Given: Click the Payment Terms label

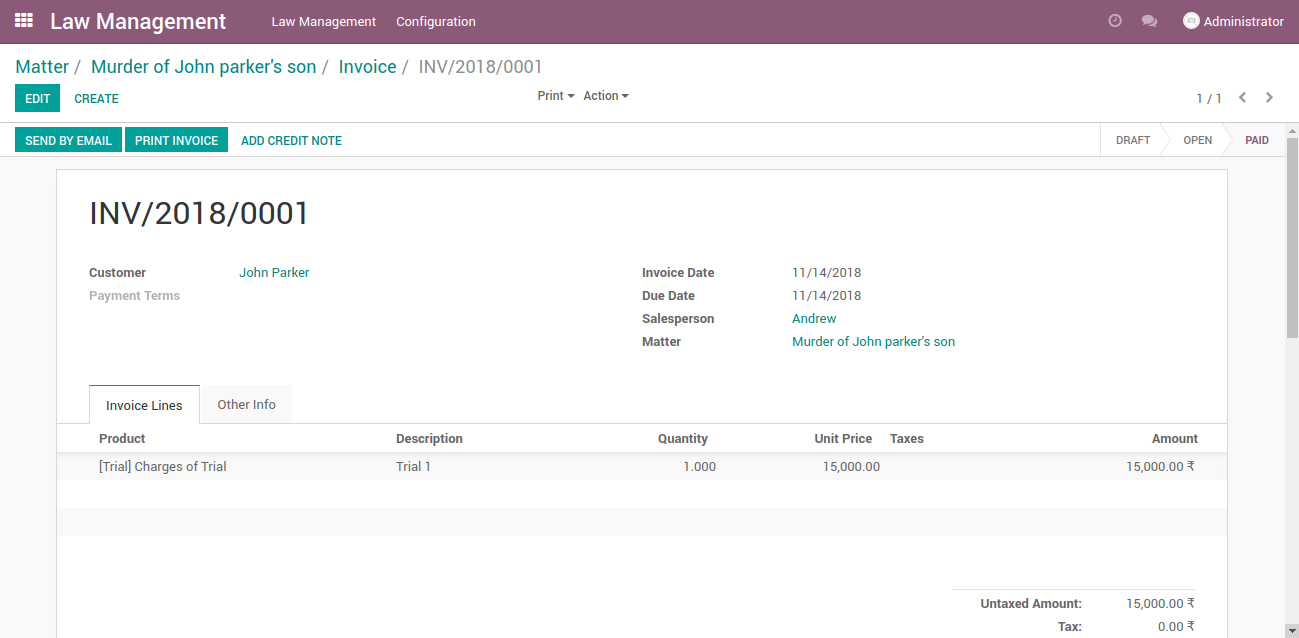Looking at the screenshot, I should tap(134, 295).
